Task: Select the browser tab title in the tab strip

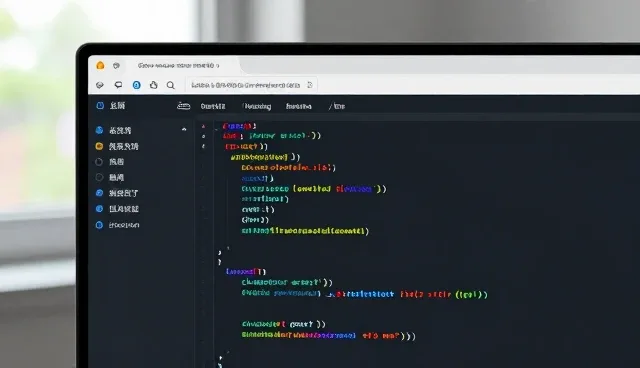Action: pos(178,65)
